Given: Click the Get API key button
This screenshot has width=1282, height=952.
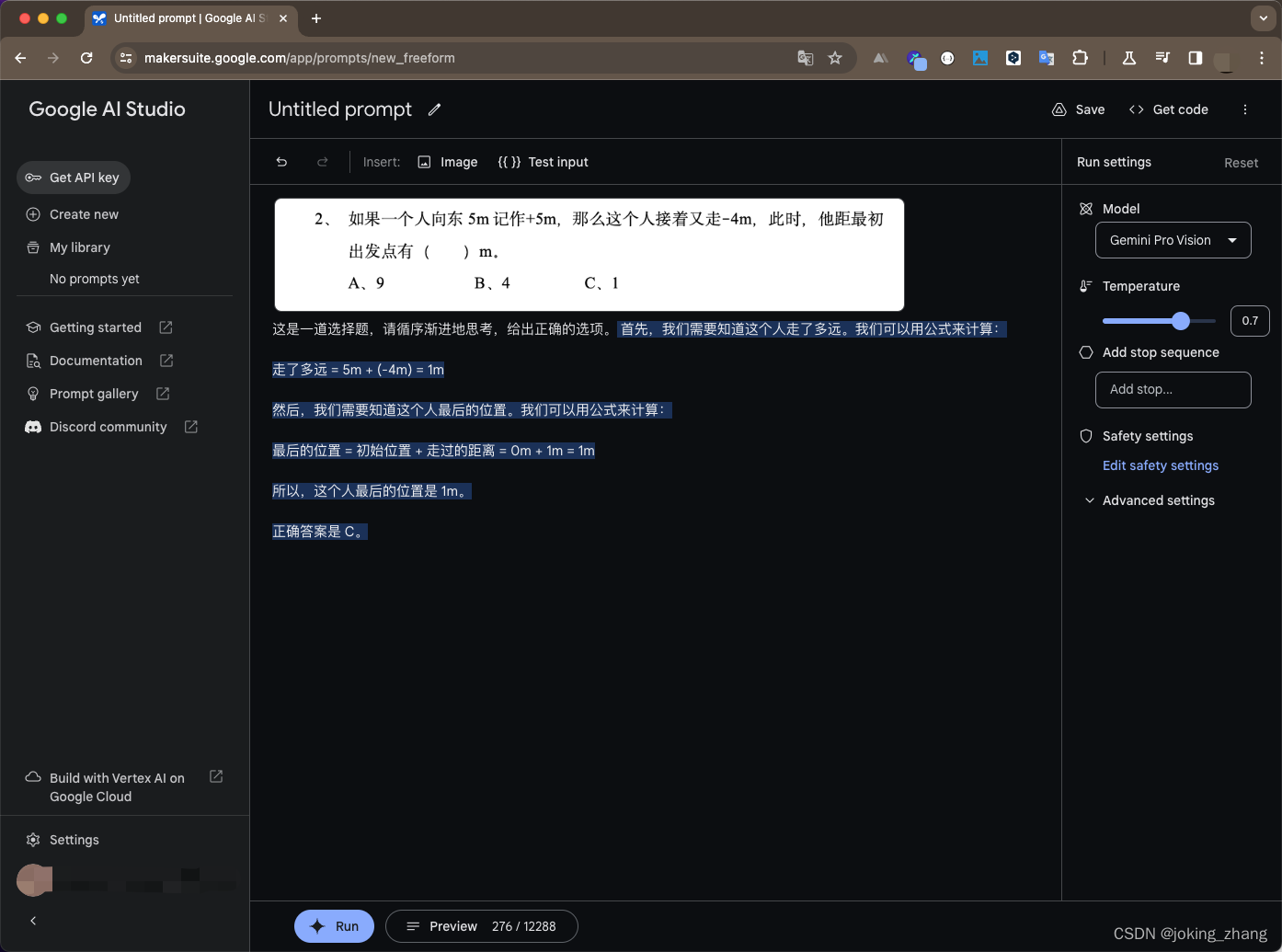Looking at the screenshot, I should pyautogui.click(x=74, y=178).
